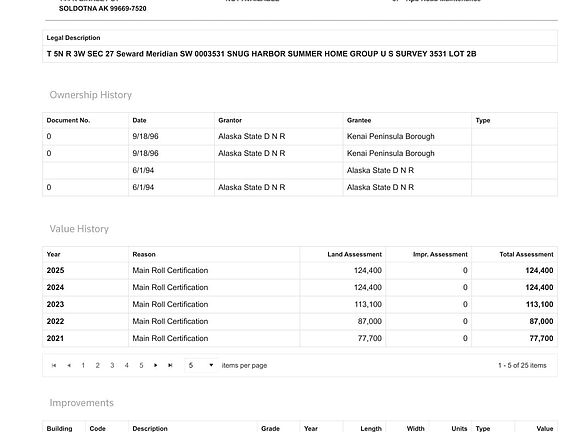Click the Value History heading
Image resolution: width=576 pixels, height=432 pixels.
79,229
